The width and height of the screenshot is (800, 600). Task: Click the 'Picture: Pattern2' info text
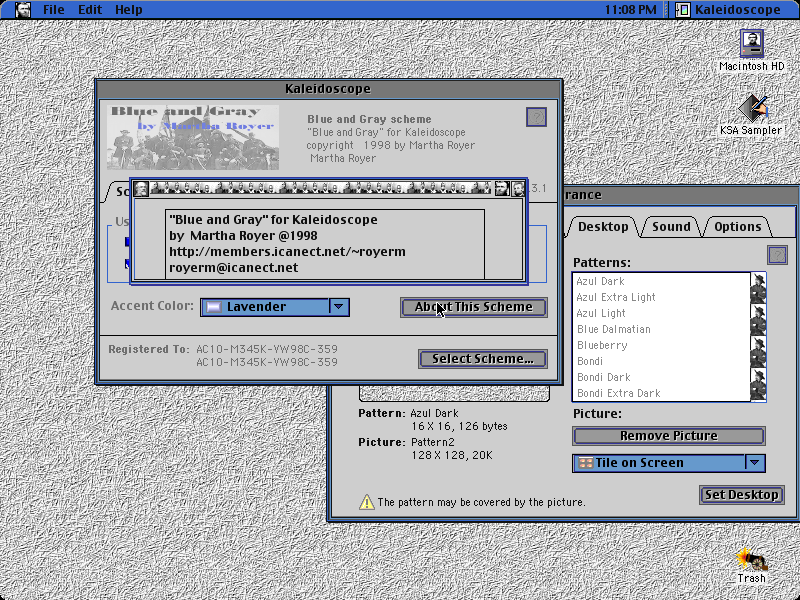[406, 442]
